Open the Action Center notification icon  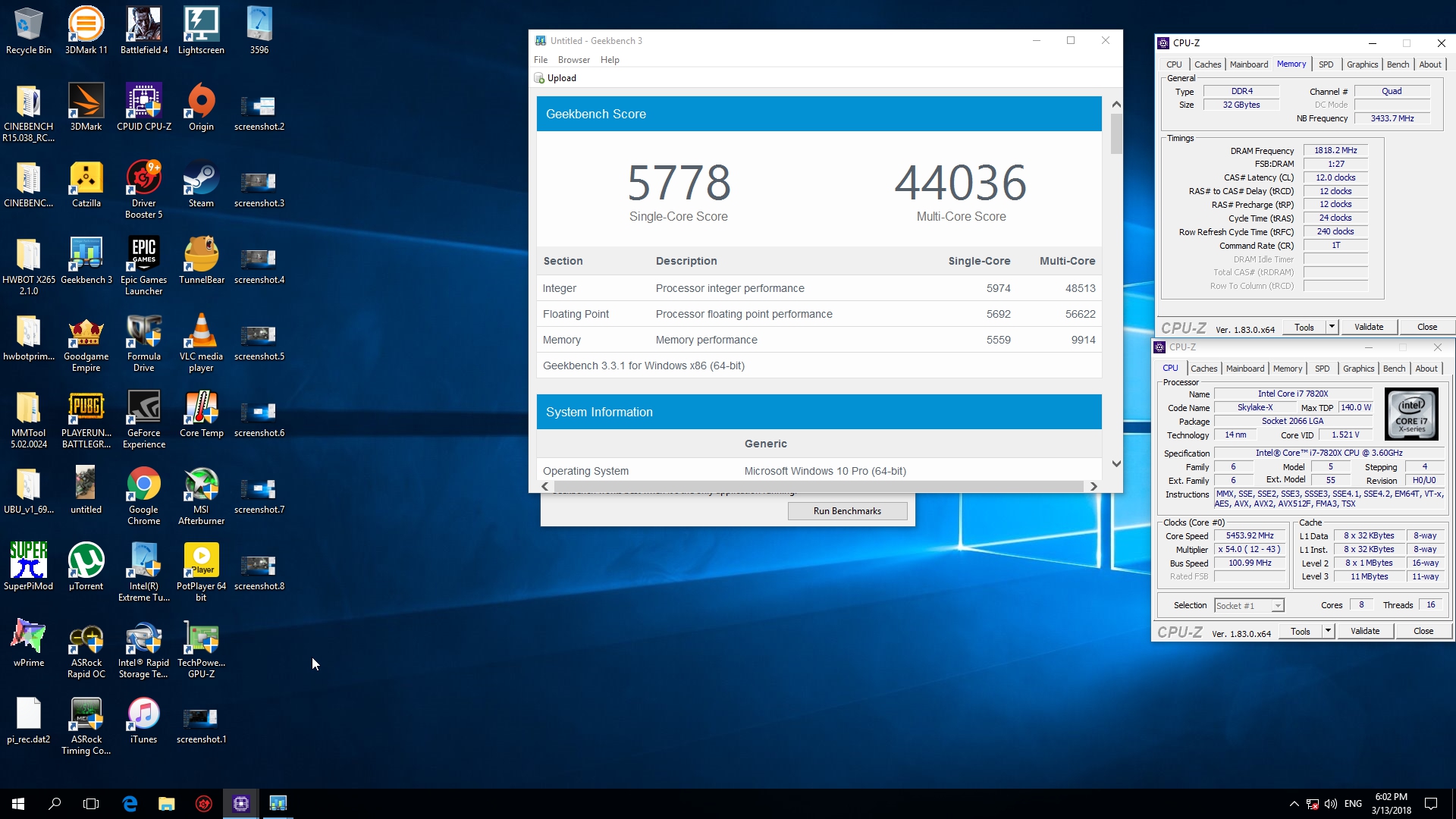pyautogui.click(x=1431, y=804)
